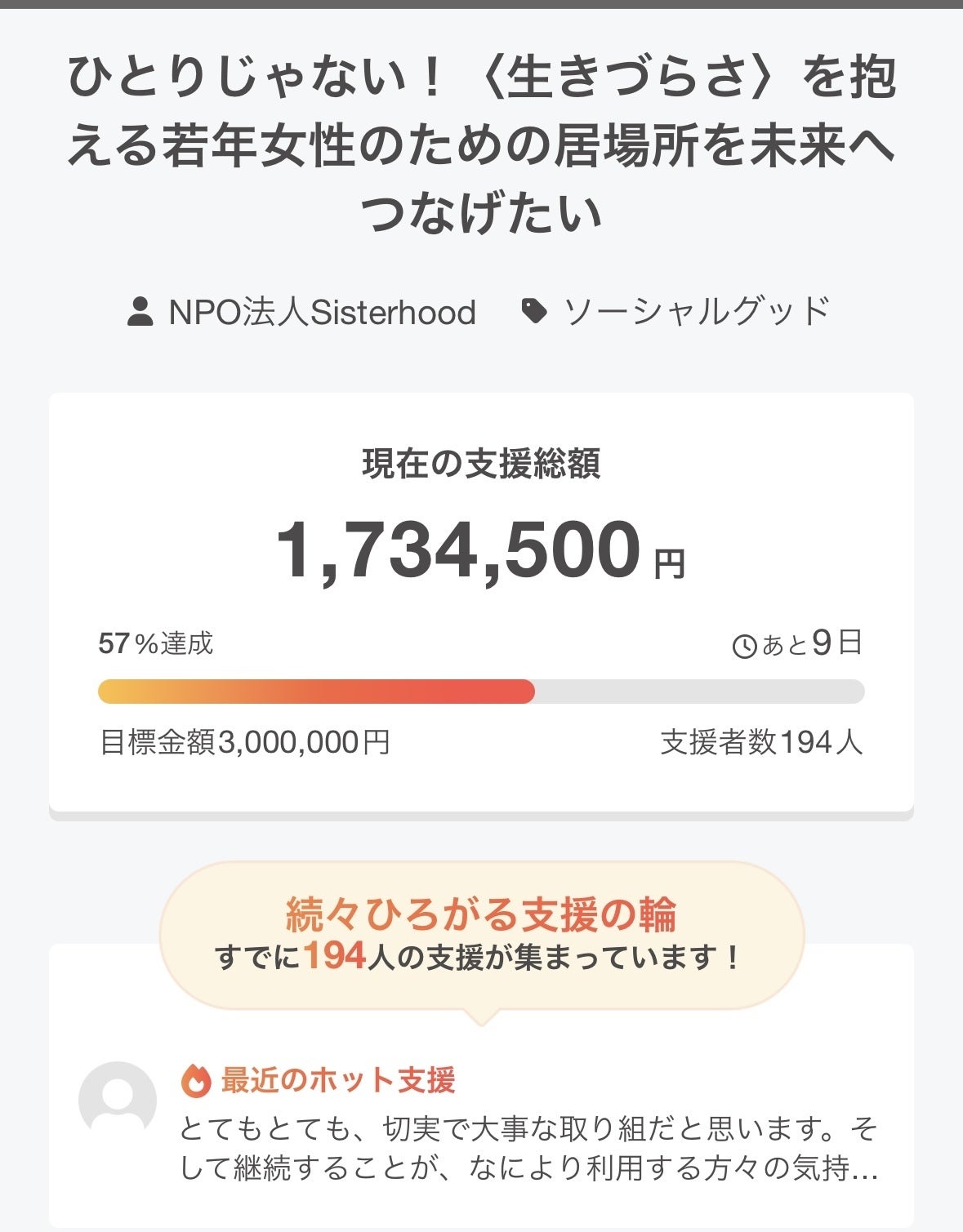Click the 続々ひろがる支援の輪 banner heading
The width and height of the screenshot is (963, 1232).
[x=481, y=914]
